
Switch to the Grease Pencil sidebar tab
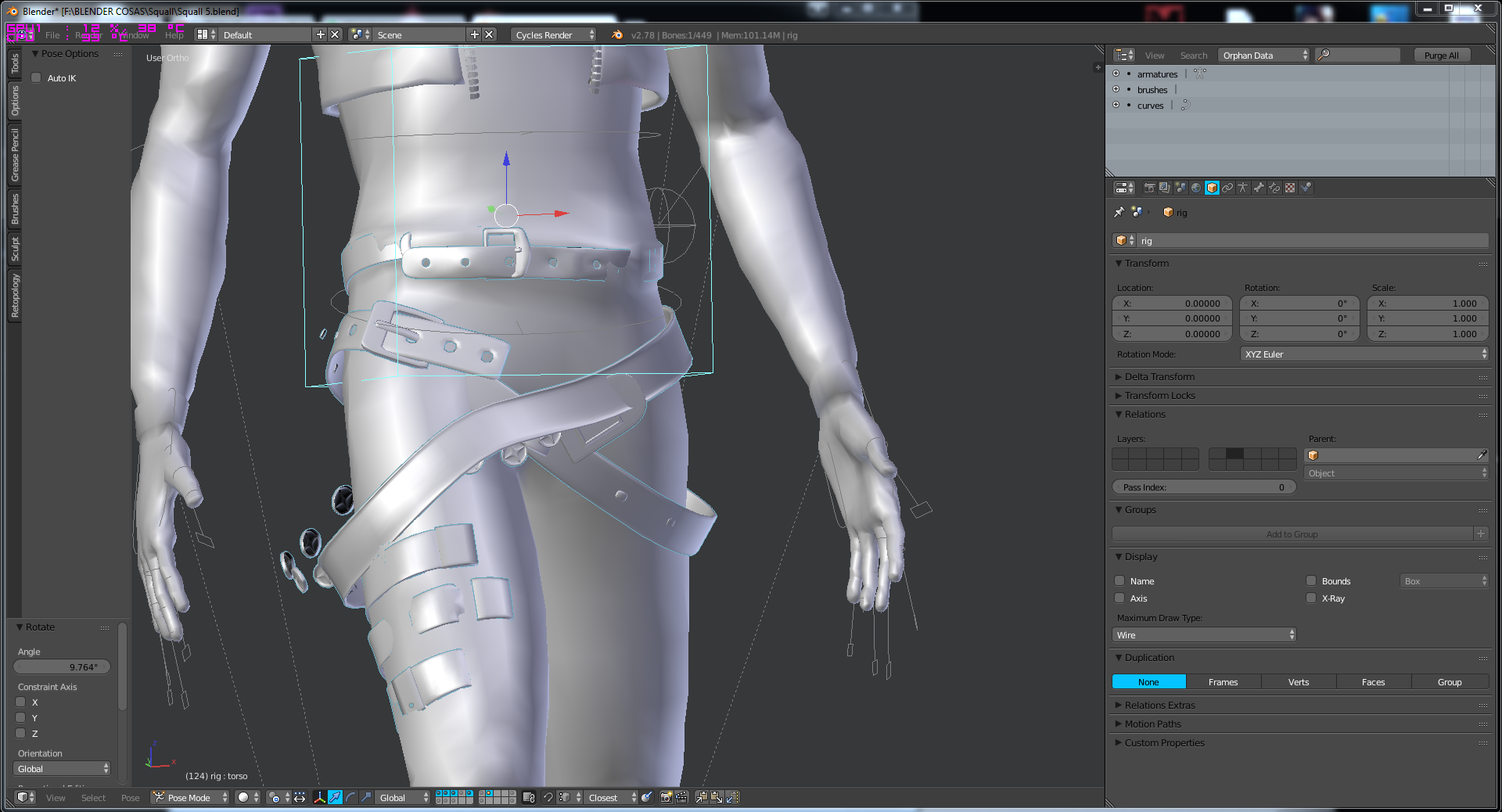coord(15,154)
